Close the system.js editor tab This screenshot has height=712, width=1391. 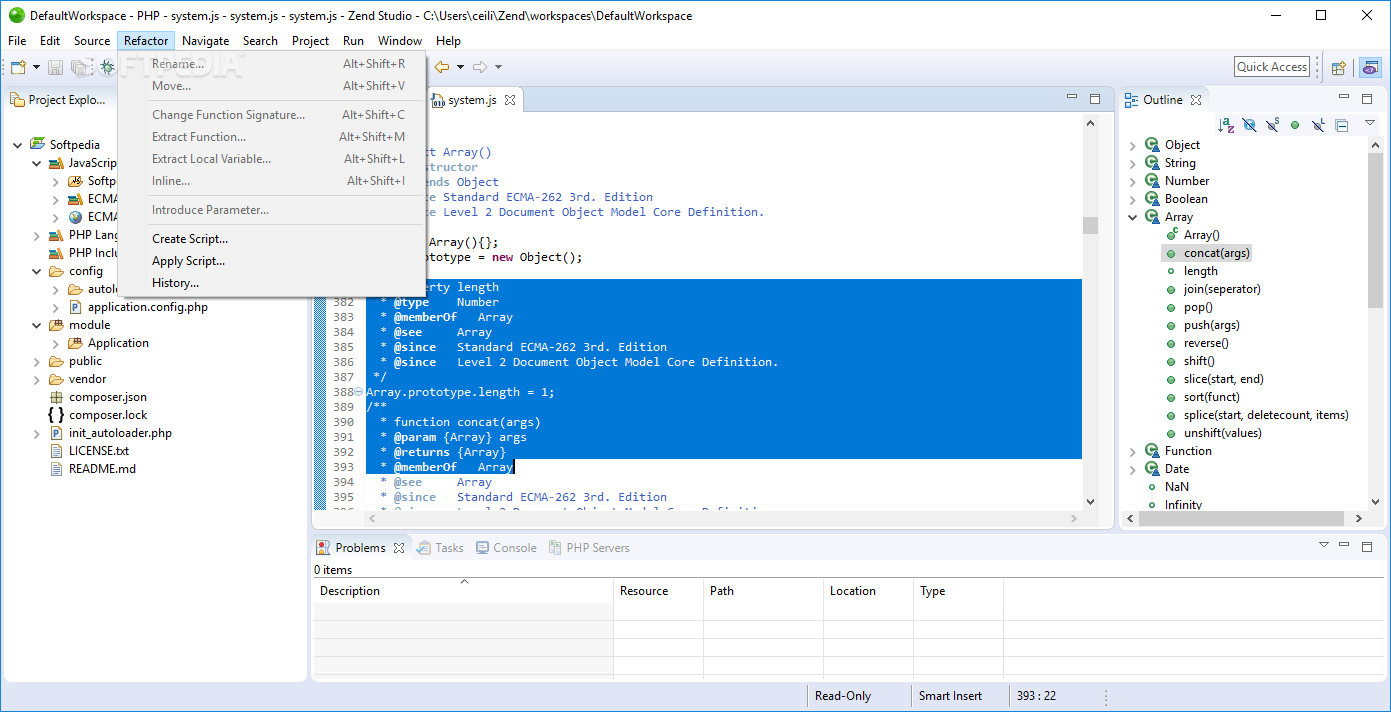509,100
